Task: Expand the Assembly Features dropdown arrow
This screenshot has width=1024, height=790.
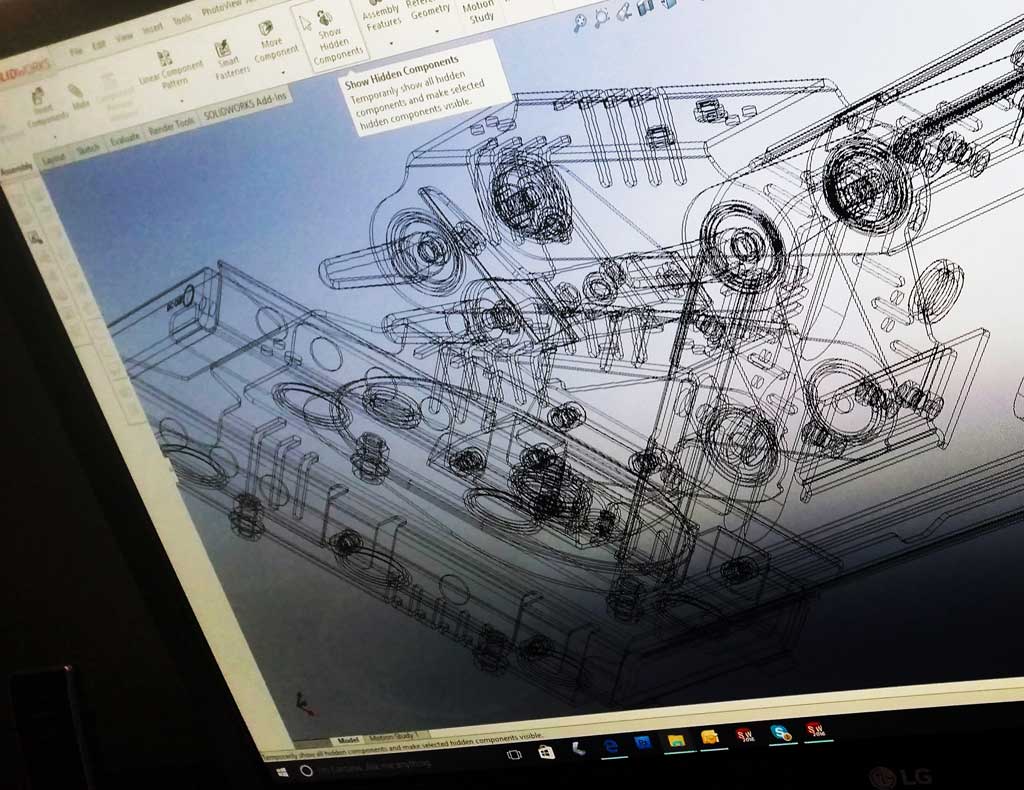Action: point(391,43)
